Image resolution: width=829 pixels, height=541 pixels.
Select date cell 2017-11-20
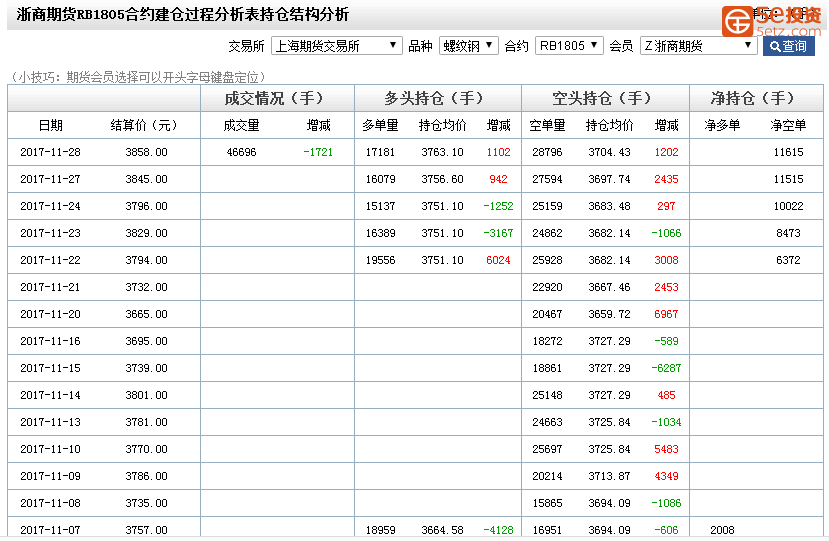pyautogui.click(x=51, y=314)
